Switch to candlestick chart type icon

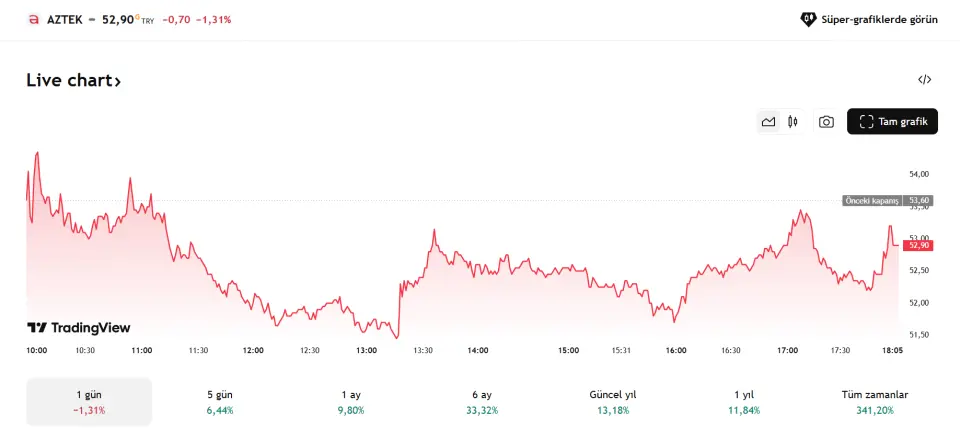(793, 122)
